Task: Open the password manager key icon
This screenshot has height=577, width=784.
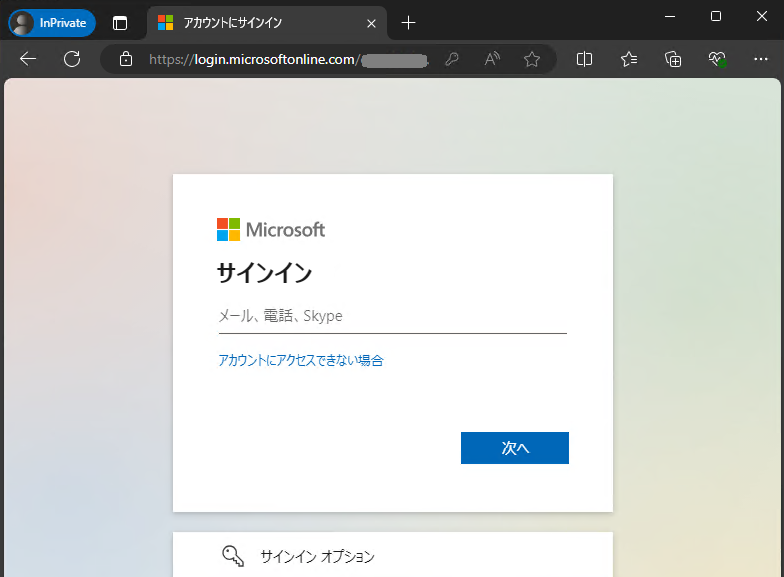Action: pyautogui.click(x=452, y=60)
